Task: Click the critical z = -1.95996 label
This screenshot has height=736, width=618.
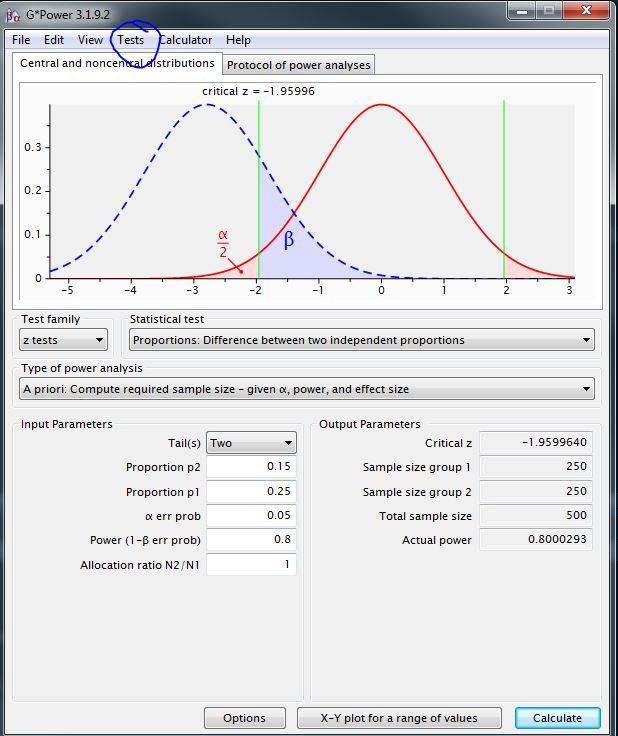Action: point(258,91)
